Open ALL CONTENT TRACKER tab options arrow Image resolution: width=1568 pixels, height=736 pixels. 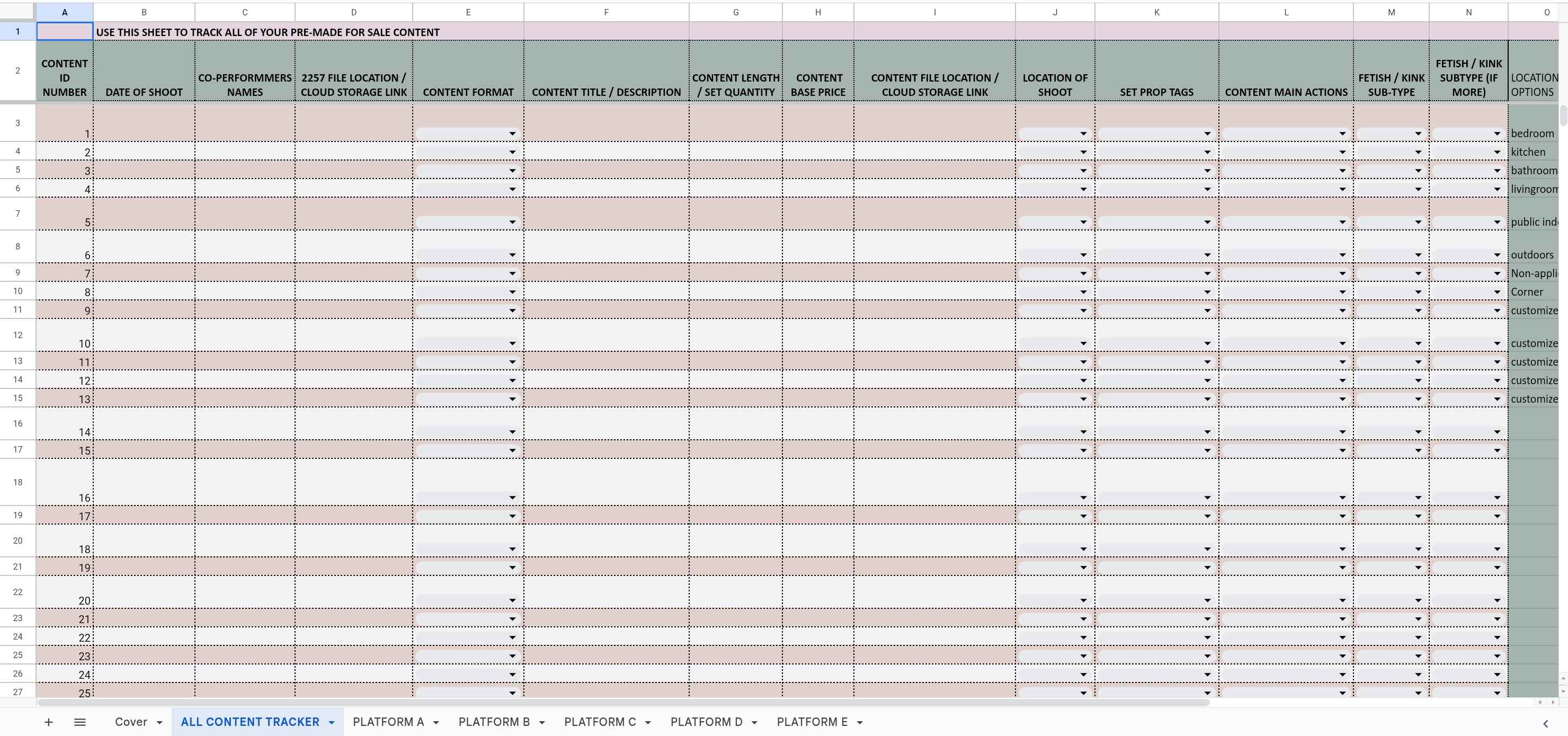coord(332,723)
